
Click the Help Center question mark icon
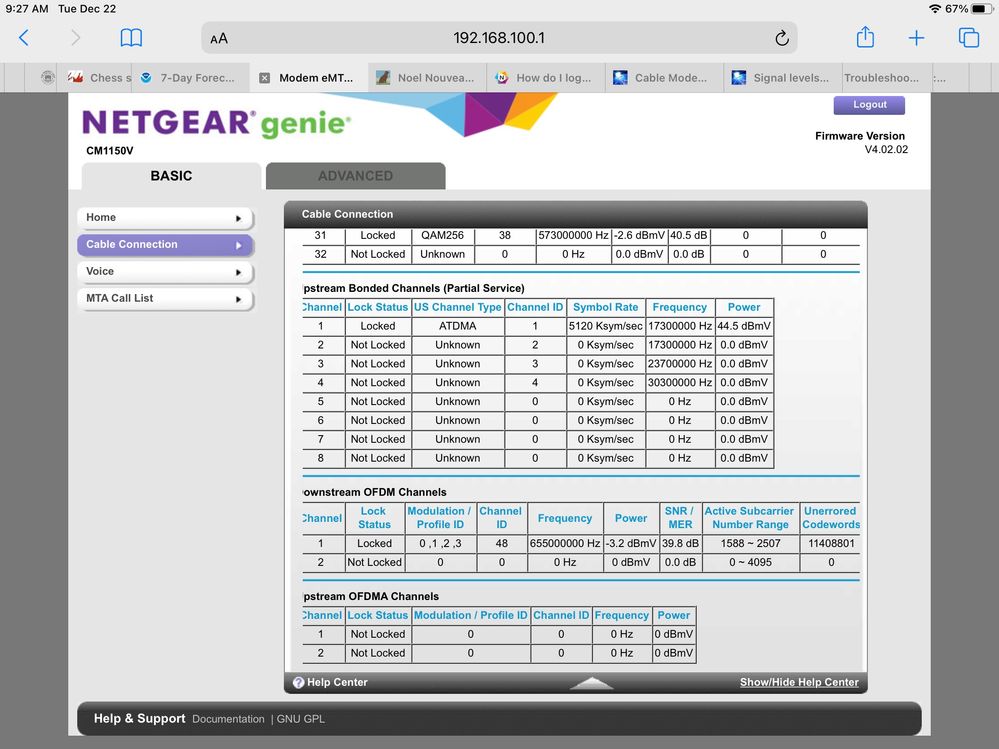pyautogui.click(x=298, y=683)
